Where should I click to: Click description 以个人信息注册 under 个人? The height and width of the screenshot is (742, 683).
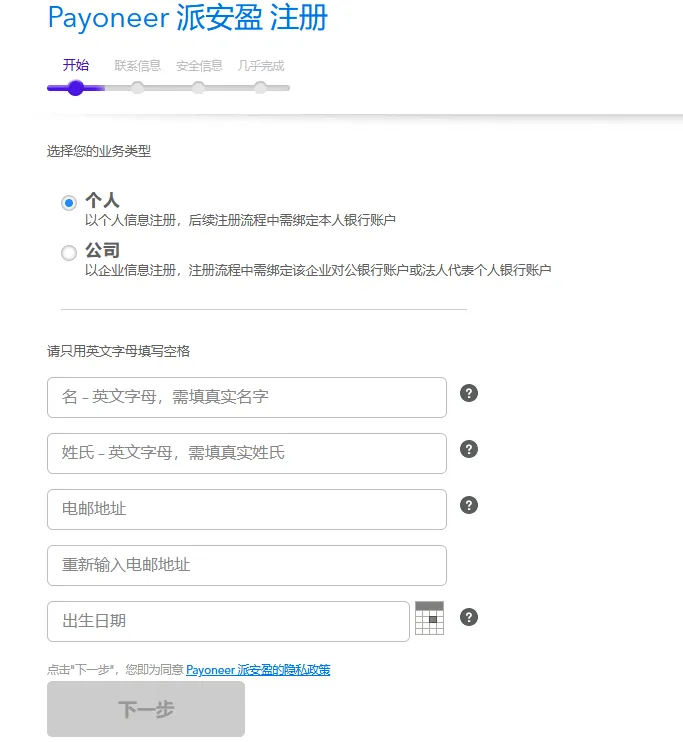point(240,220)
